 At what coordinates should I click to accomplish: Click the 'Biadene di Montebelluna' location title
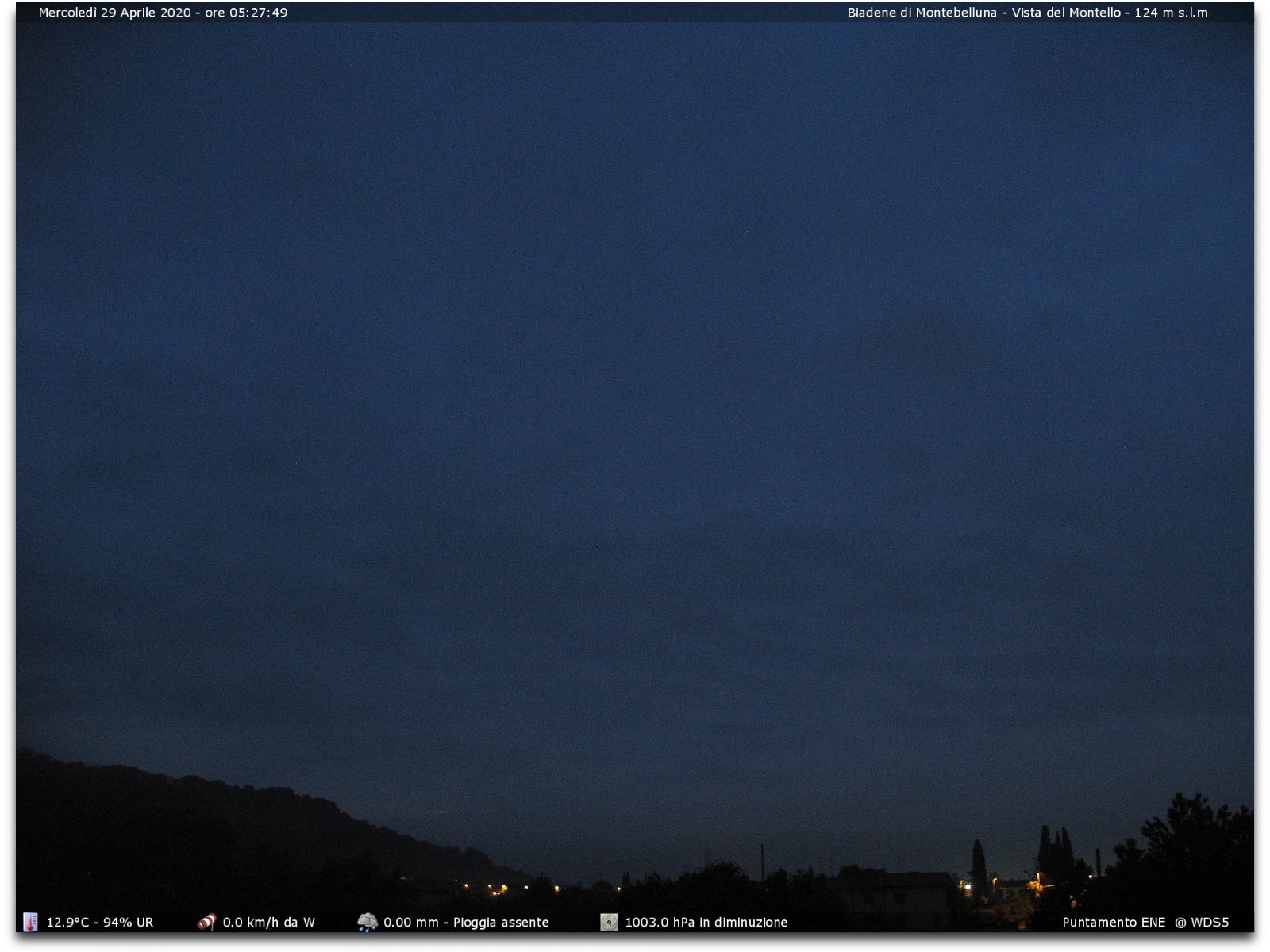(922, 13)
